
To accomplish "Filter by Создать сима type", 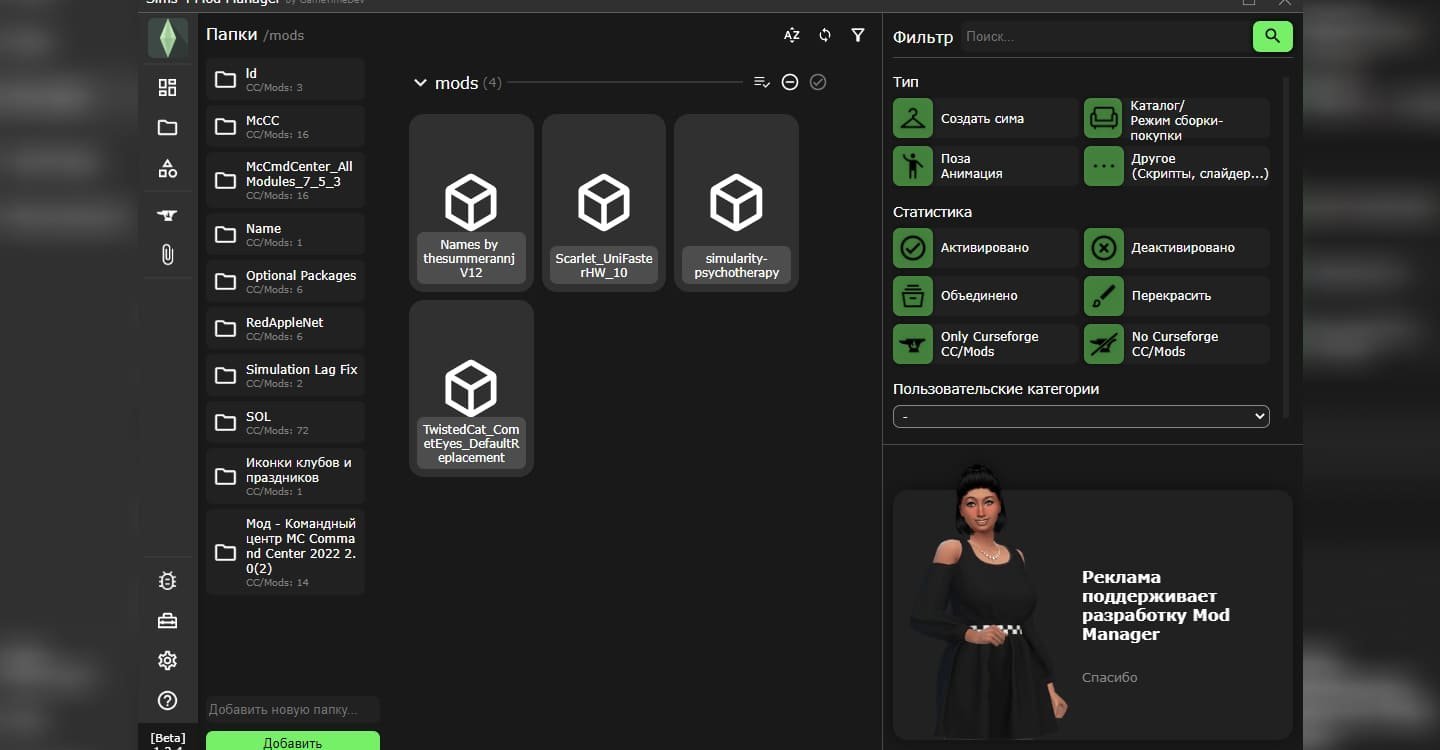I will [985, 118].
